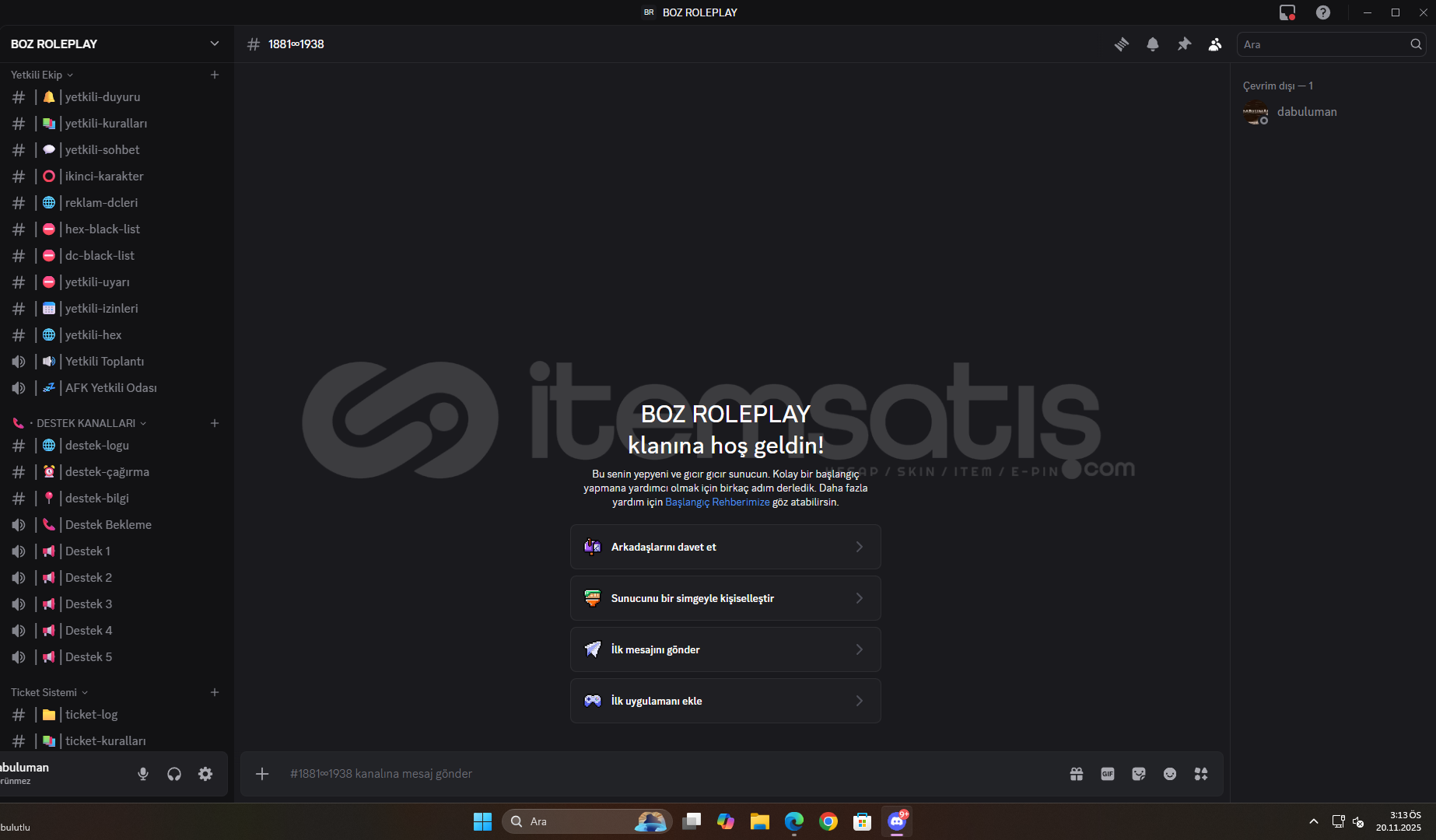Show hidden system tray icons
This screenshot has height=840, width=1436.
[x=1314, y=821]
